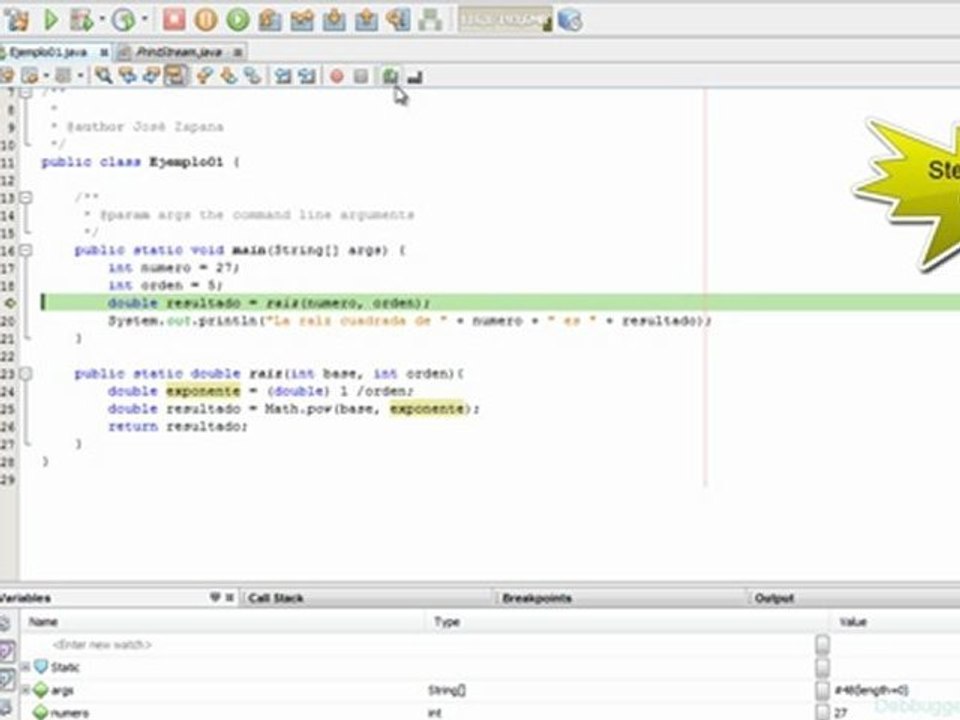Sort variables by the Value column header
This screenshot has width=960, height=720.
tap(895, 621)
